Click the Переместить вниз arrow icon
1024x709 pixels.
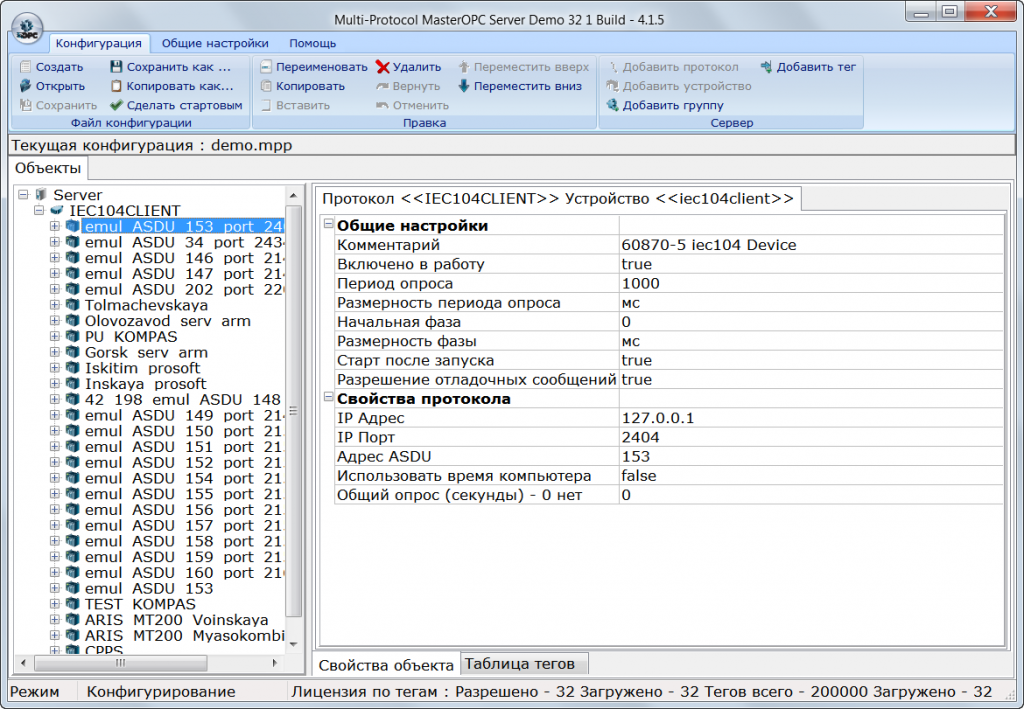point(464,86)
